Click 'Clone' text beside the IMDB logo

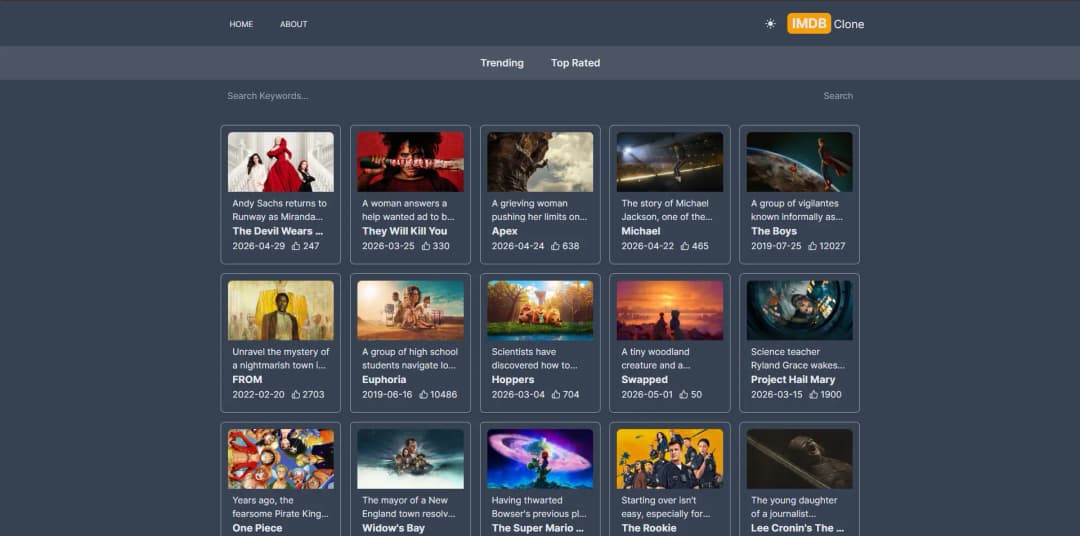849,24
